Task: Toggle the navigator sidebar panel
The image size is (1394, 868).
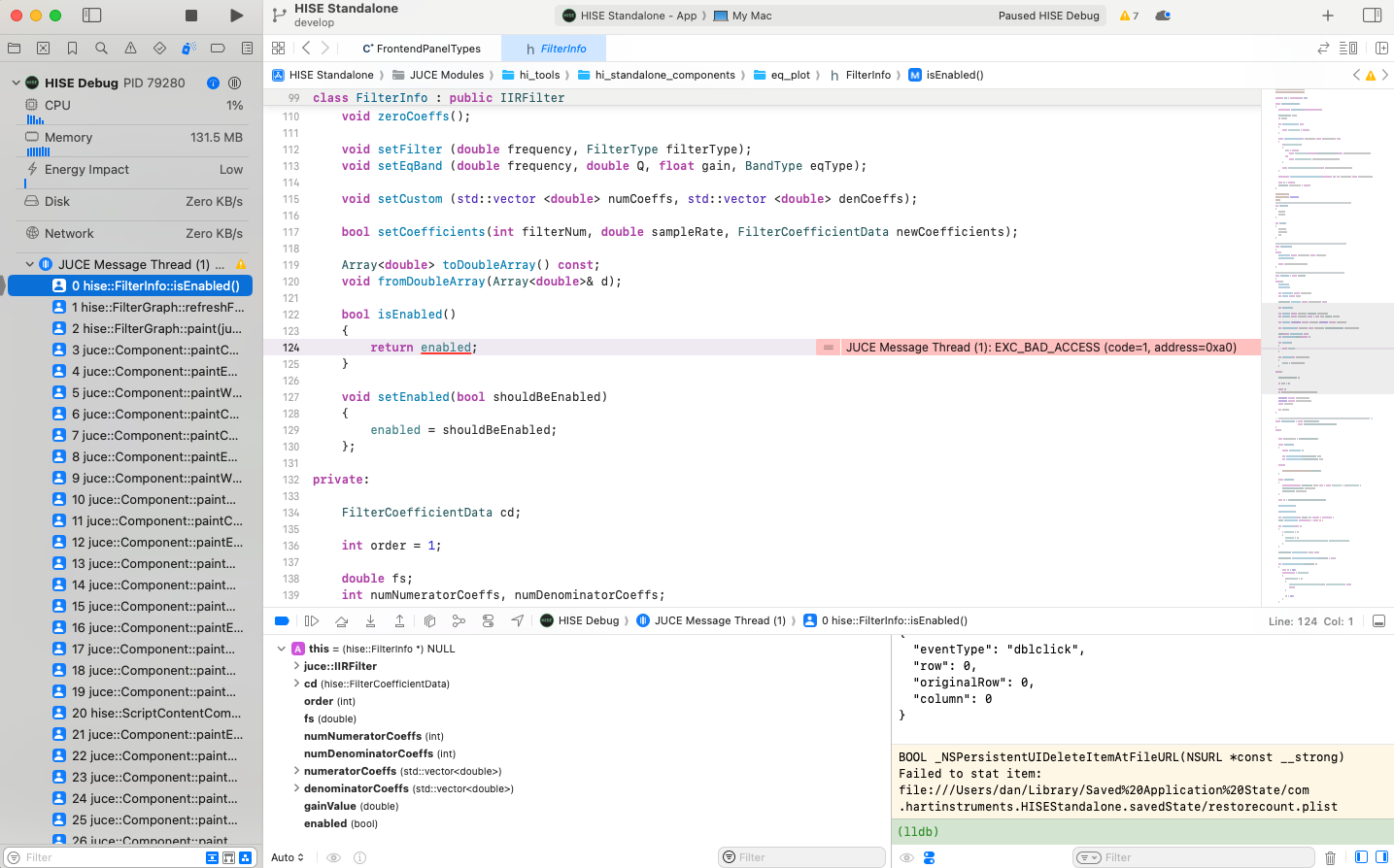Action: (x=92, y=16)
